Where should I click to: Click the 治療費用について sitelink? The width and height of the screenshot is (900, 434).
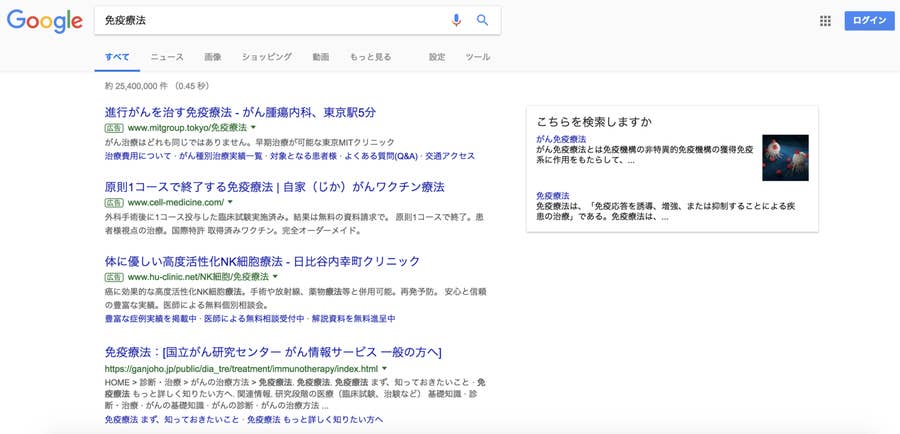pos(138,156)
